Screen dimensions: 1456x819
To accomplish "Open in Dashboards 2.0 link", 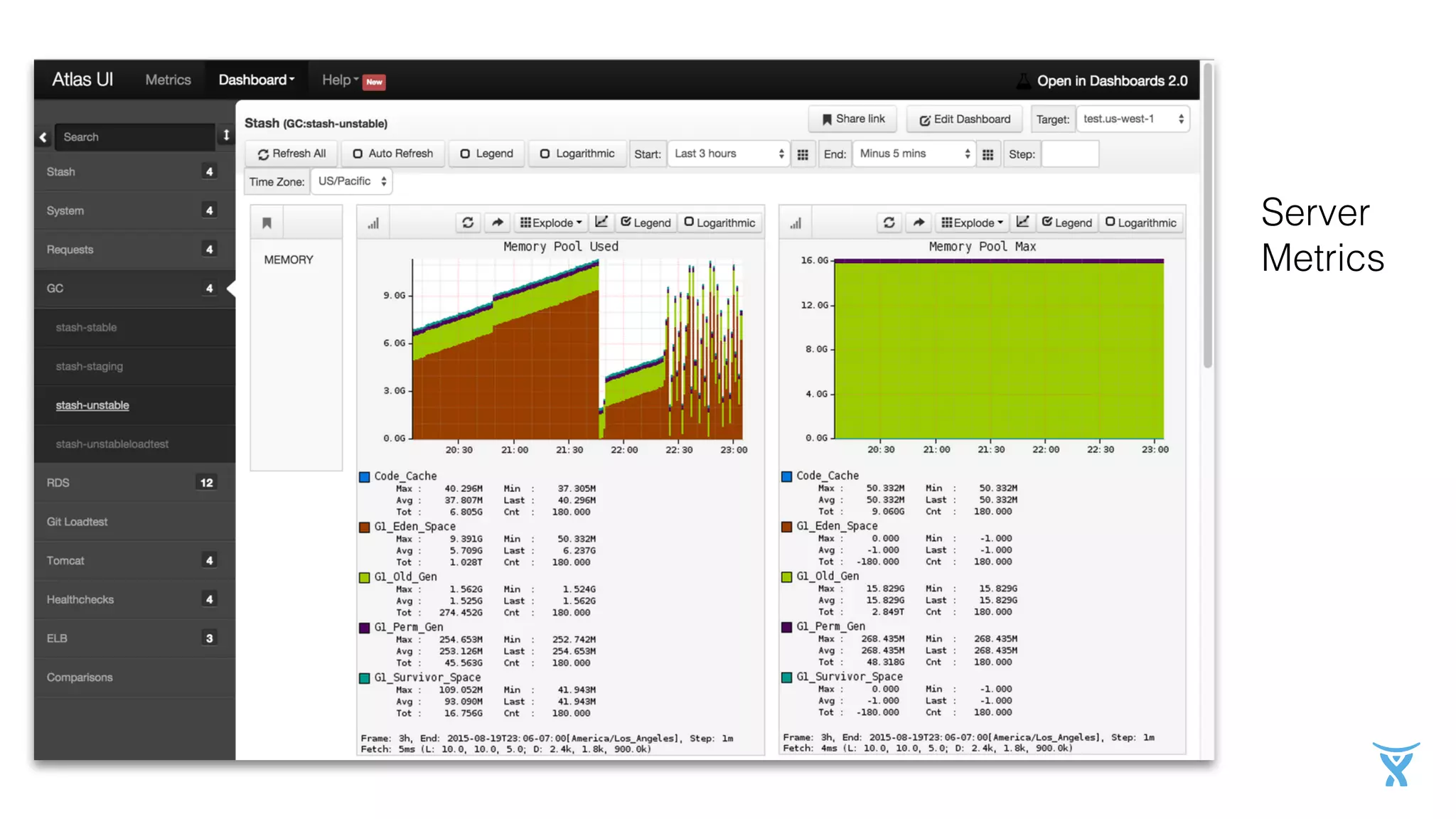I will [1112, 80].
